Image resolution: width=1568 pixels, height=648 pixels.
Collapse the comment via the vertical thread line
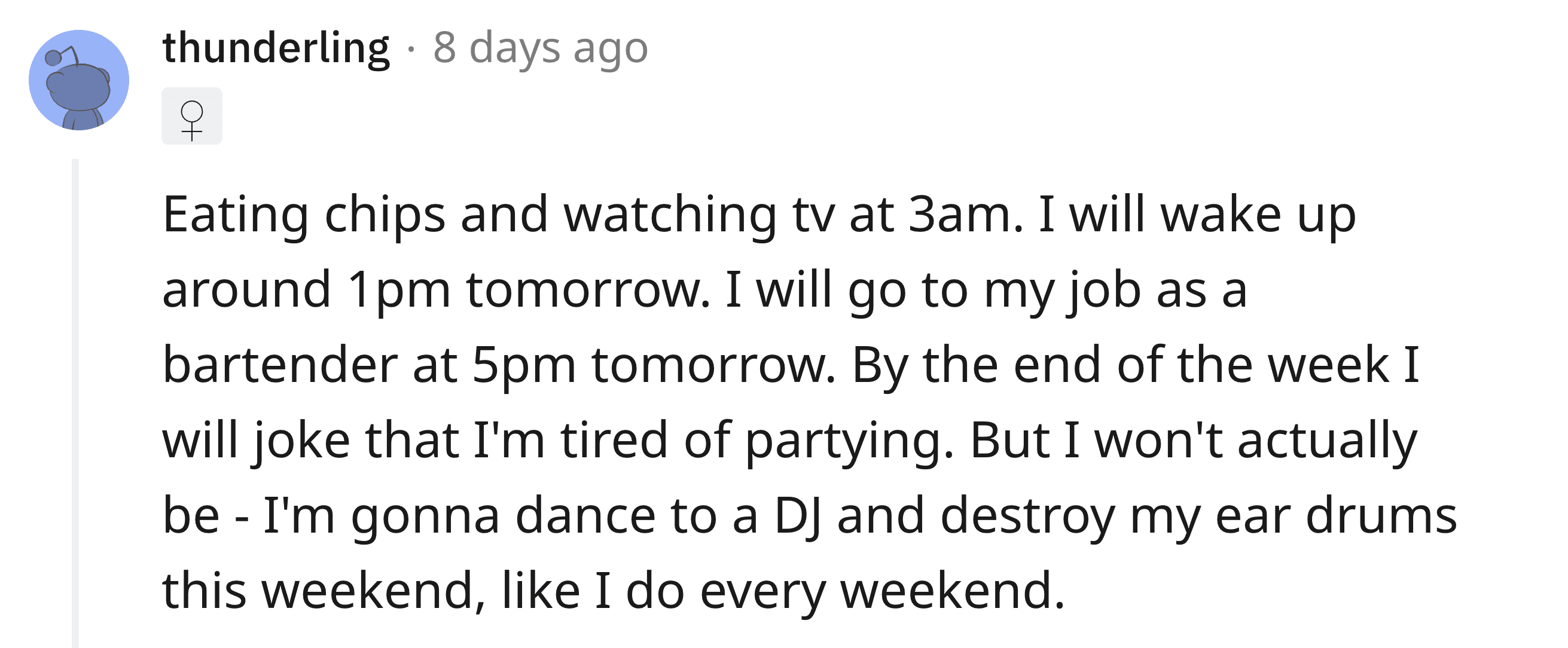click(x=75, y=402)
